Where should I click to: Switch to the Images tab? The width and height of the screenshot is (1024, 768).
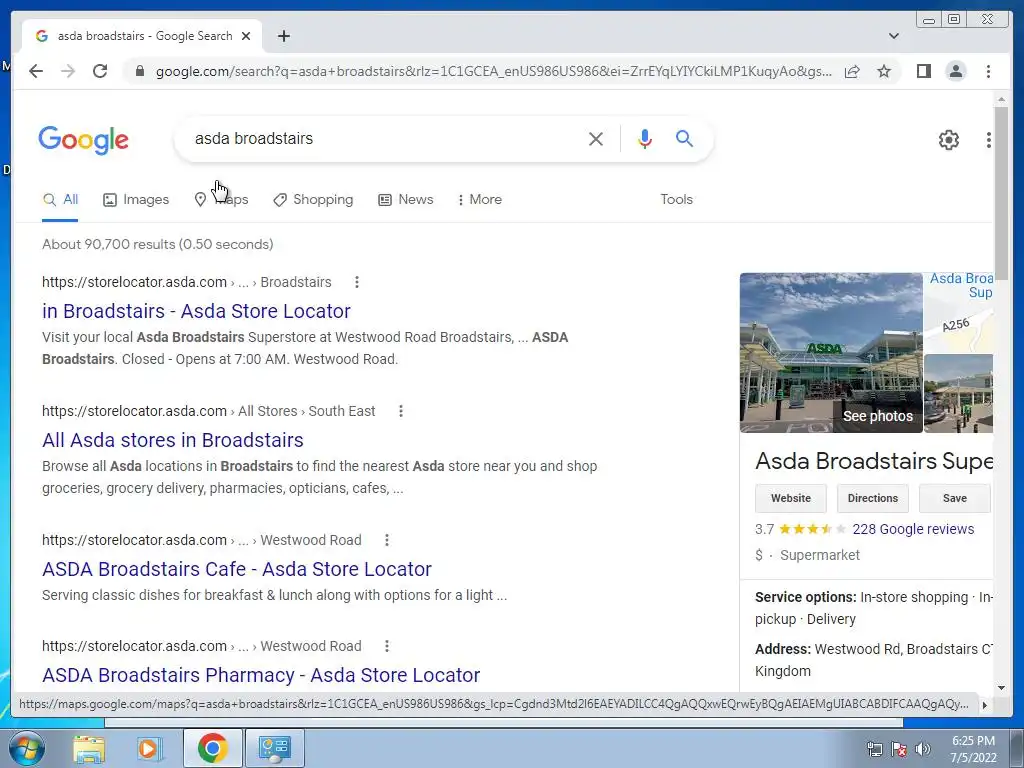click(x=136, y=200)
